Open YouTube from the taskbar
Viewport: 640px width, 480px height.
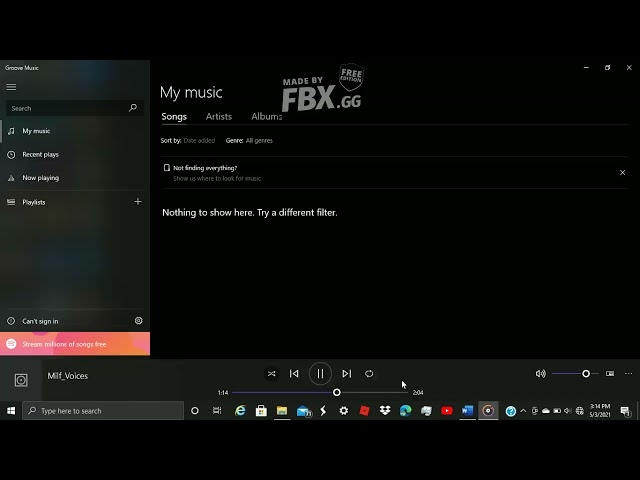[x=447, y=411]
